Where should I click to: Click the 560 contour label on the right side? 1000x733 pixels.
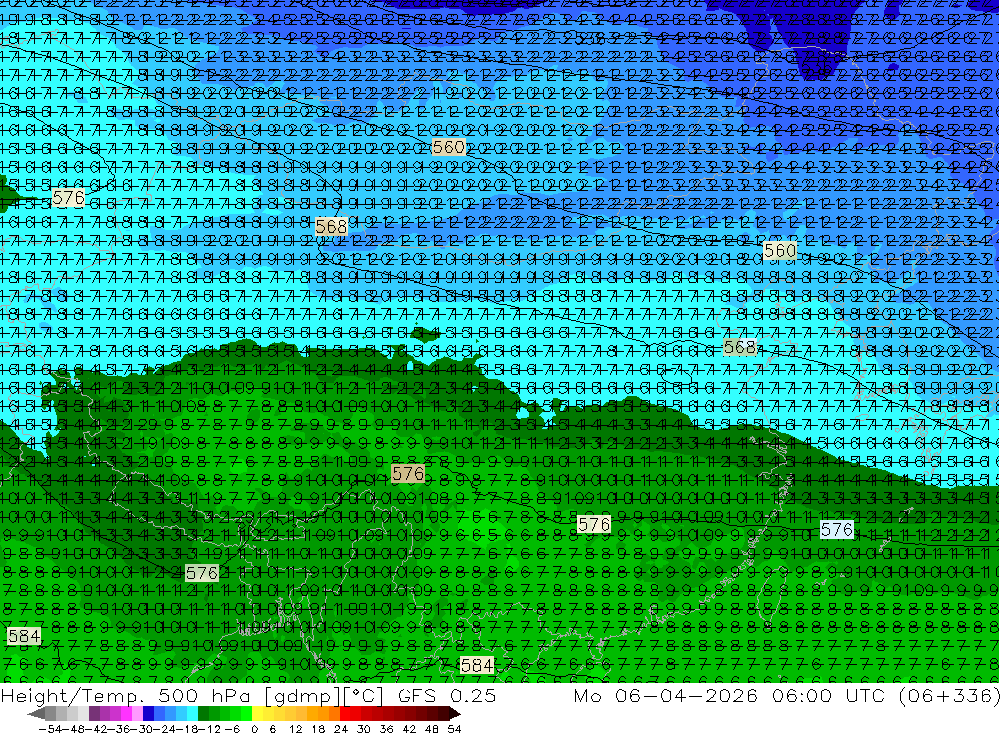point(779,251)
